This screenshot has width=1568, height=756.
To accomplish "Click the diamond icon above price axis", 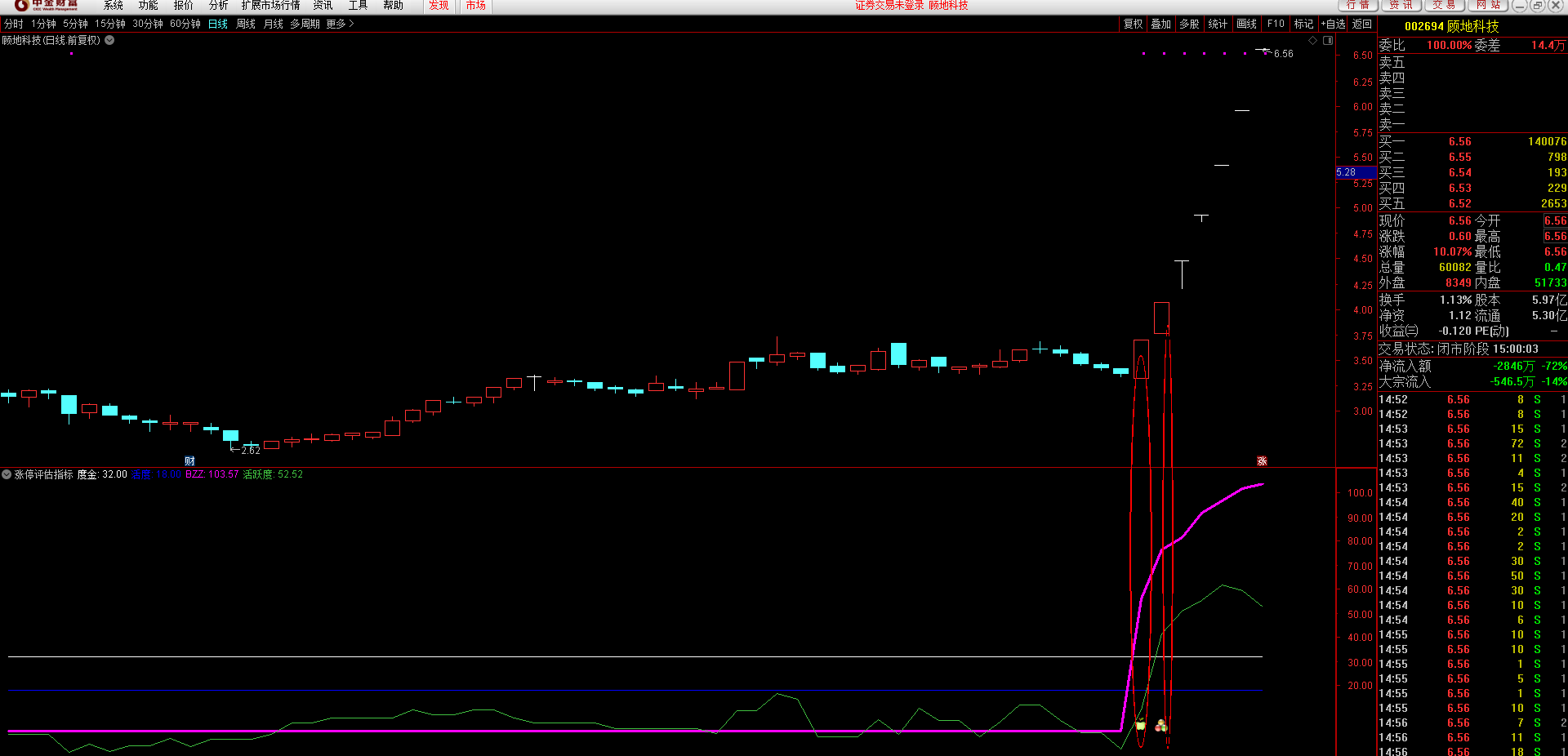I will click(1313, 40).
